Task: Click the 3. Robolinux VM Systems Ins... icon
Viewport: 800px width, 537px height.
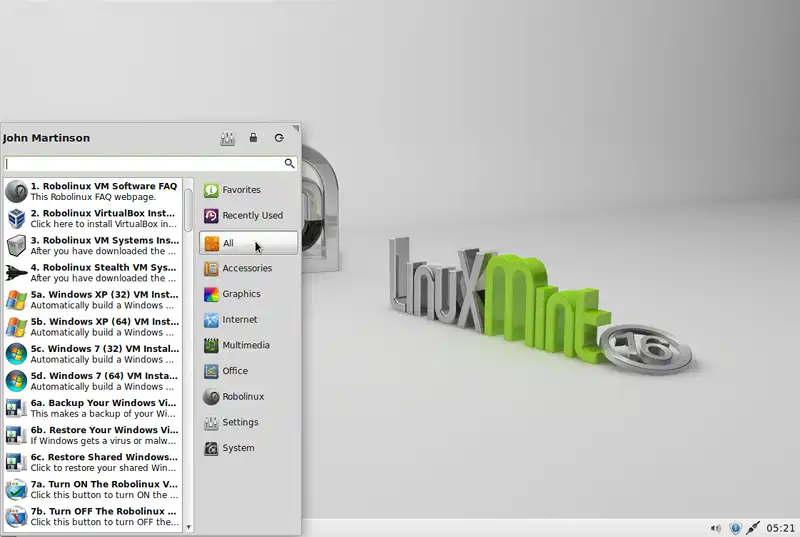Action: [x=16, y=245]
